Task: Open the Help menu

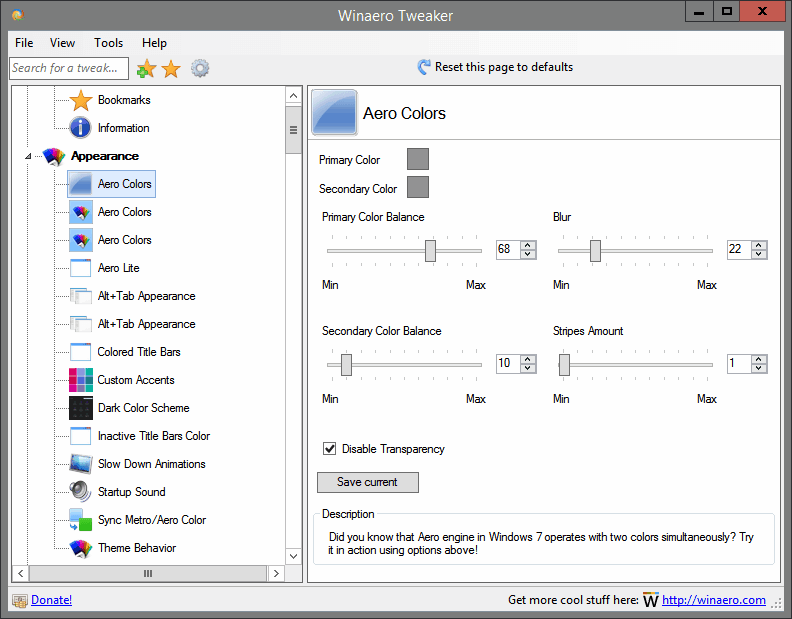Action: point(154,43)
